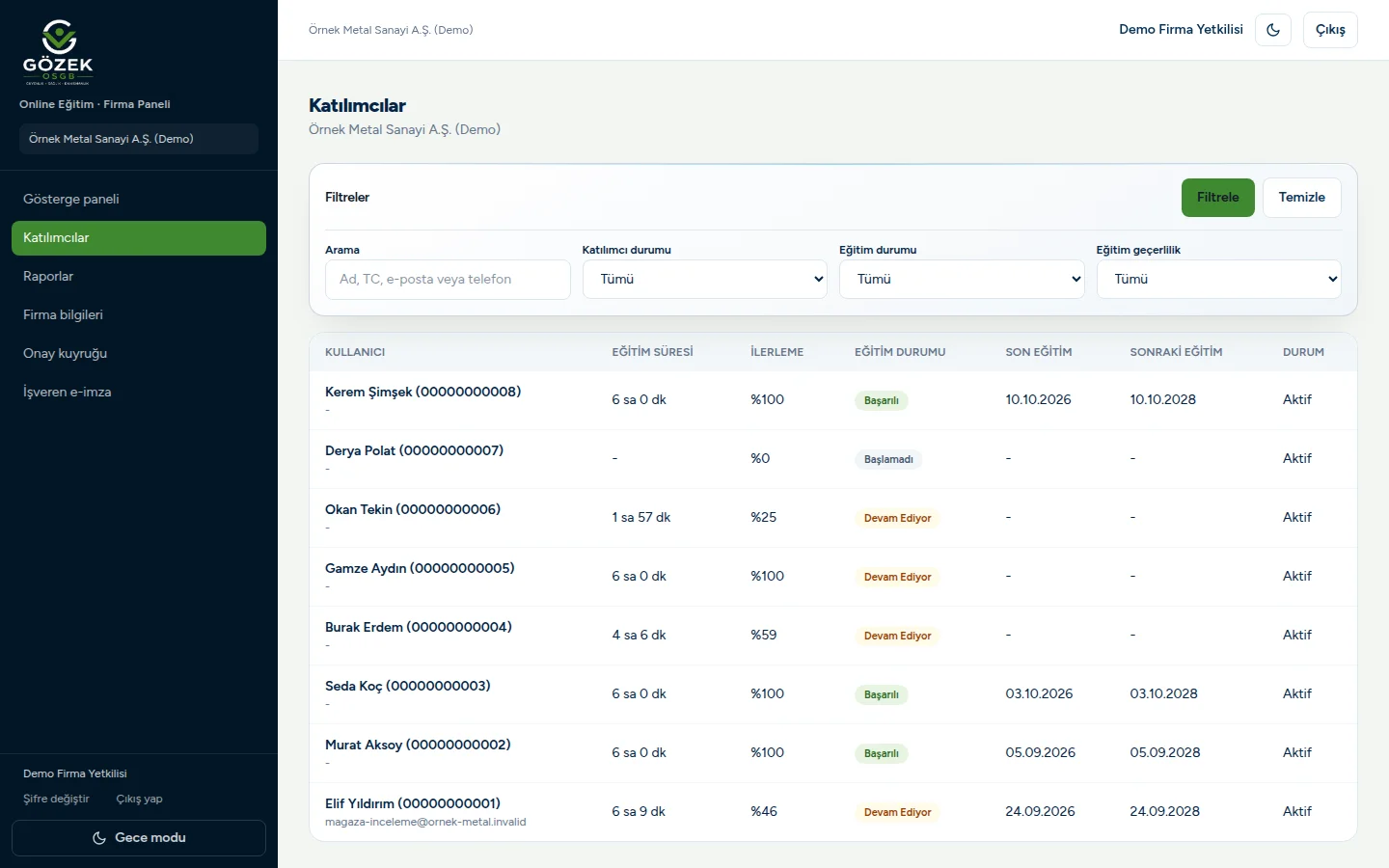This screenshot has width=1389, height=868.
Task: Click Başlamadı badge in Derya Polat row
Action: 888,459
